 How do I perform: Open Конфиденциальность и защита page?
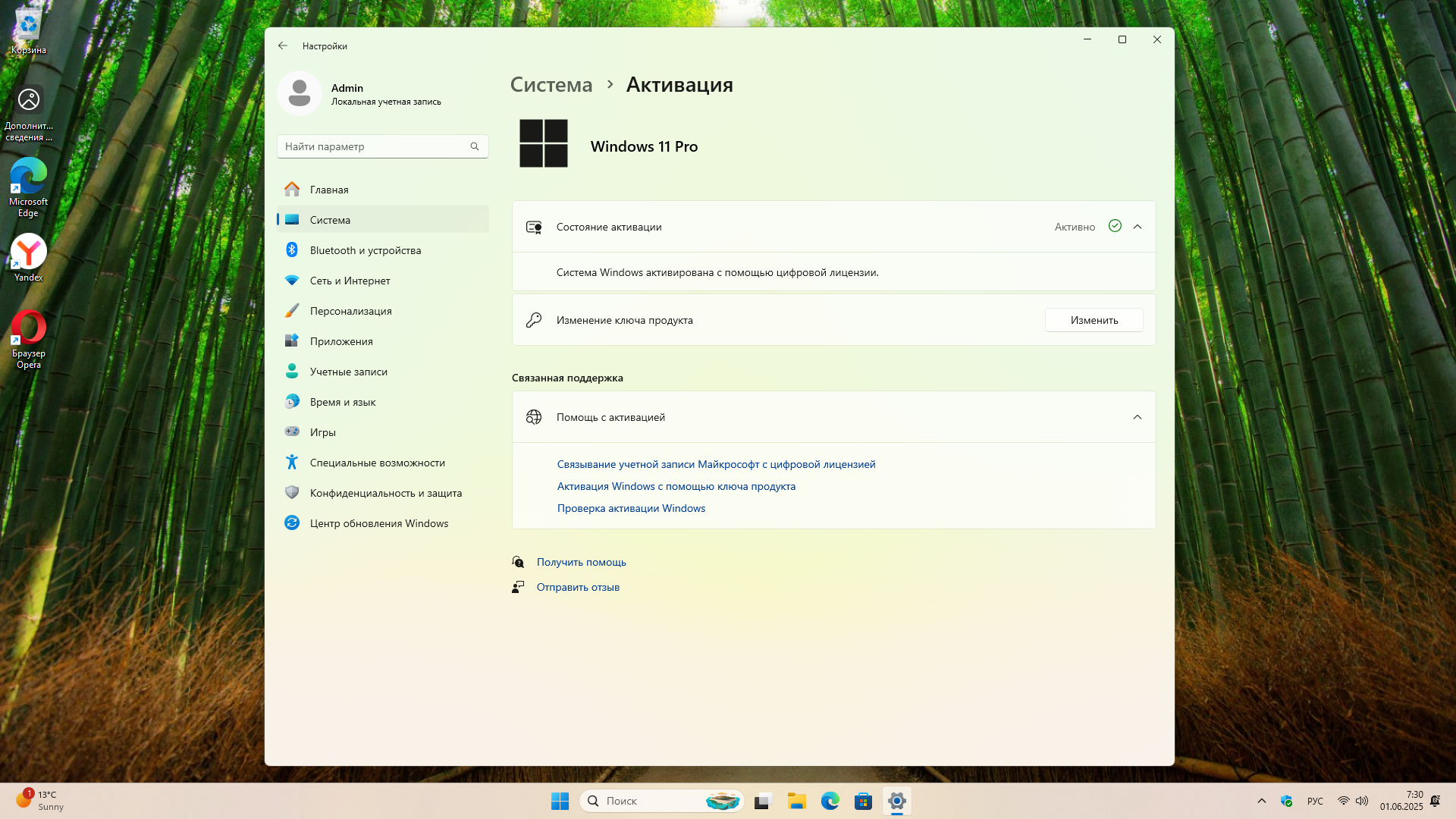(x=385, y=493)
